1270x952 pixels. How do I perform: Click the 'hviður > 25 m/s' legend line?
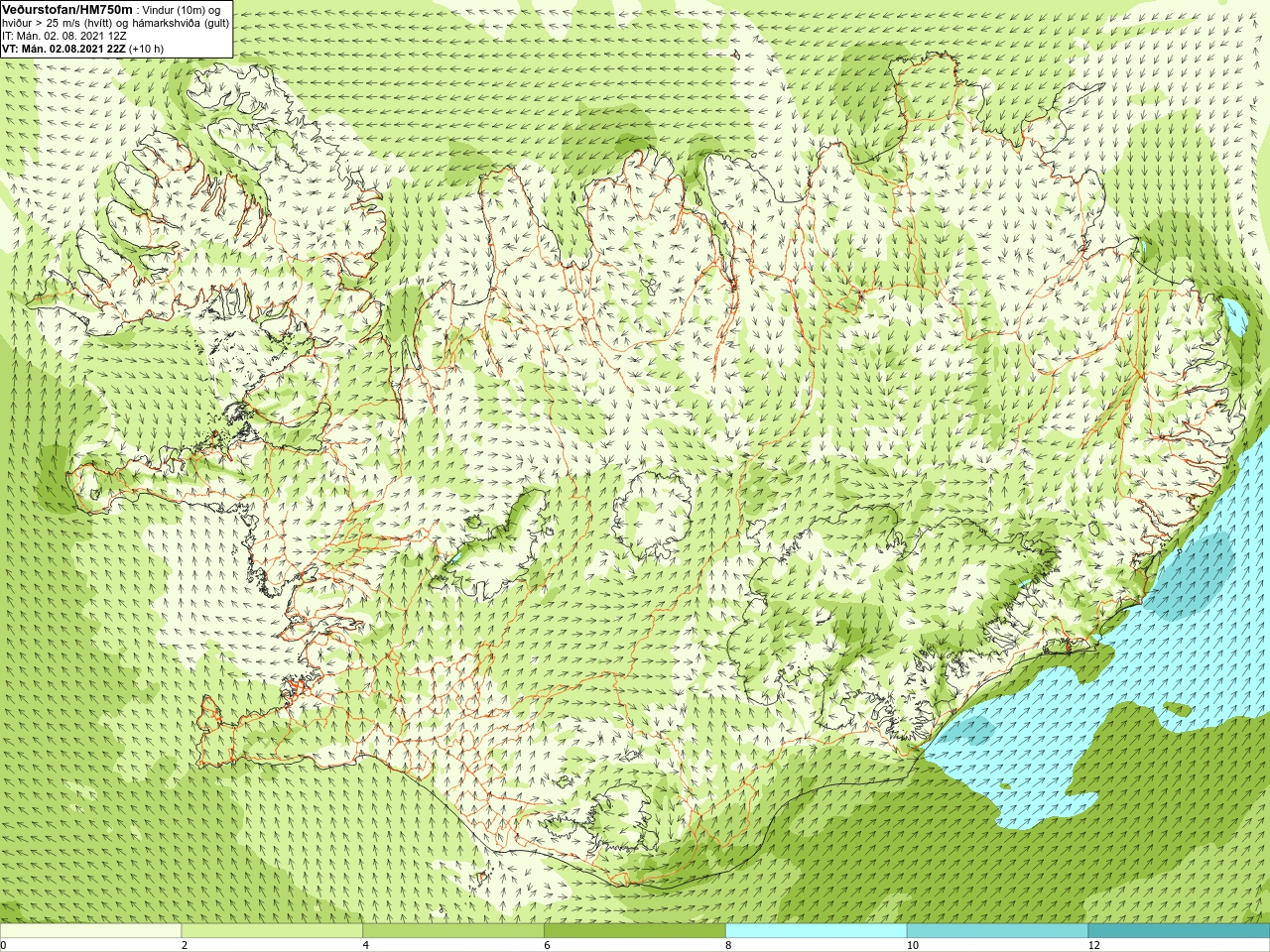116,23
